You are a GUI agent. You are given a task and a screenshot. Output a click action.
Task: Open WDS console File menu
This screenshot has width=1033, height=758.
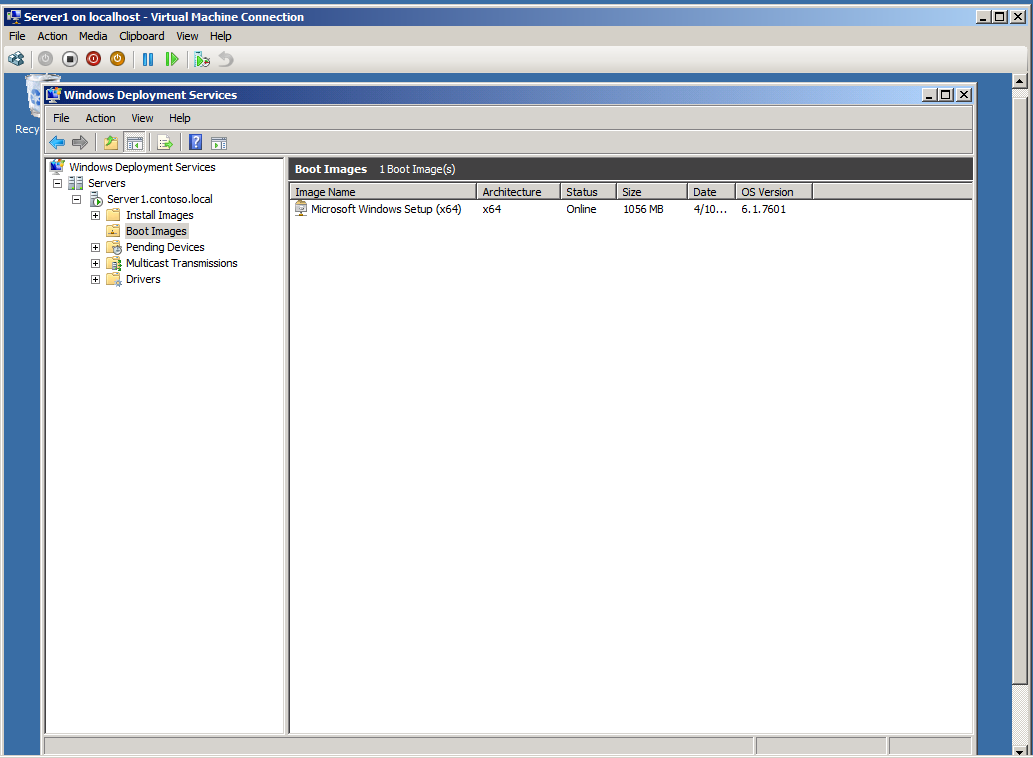pyautogui.click(x=61, y=118)
